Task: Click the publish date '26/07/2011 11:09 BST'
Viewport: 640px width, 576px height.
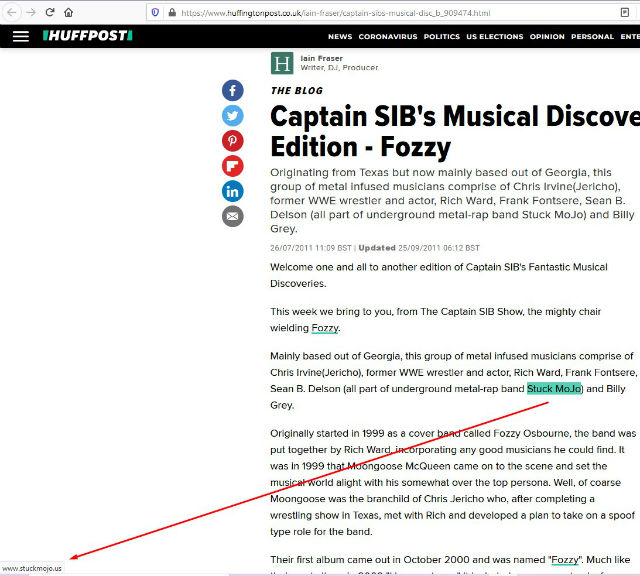Action: tap(311, 248)
